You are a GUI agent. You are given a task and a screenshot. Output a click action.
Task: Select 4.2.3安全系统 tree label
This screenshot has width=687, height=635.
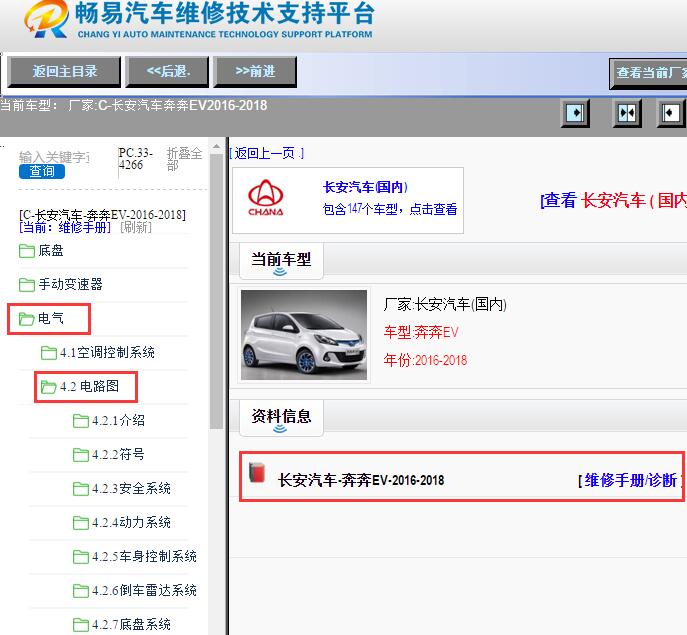point(131,489)
